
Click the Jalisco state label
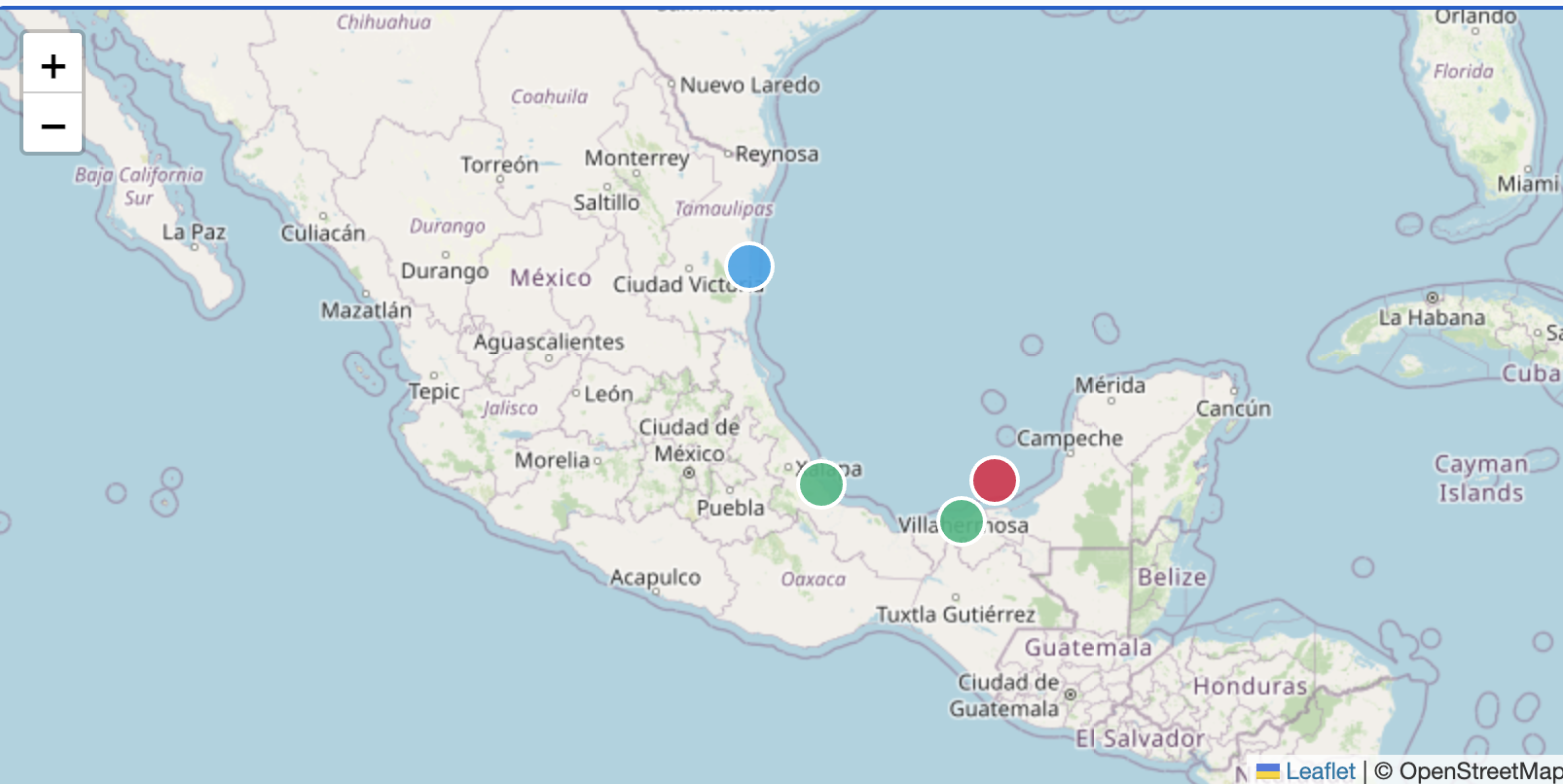pyautogui.click(x=511, y=409)
